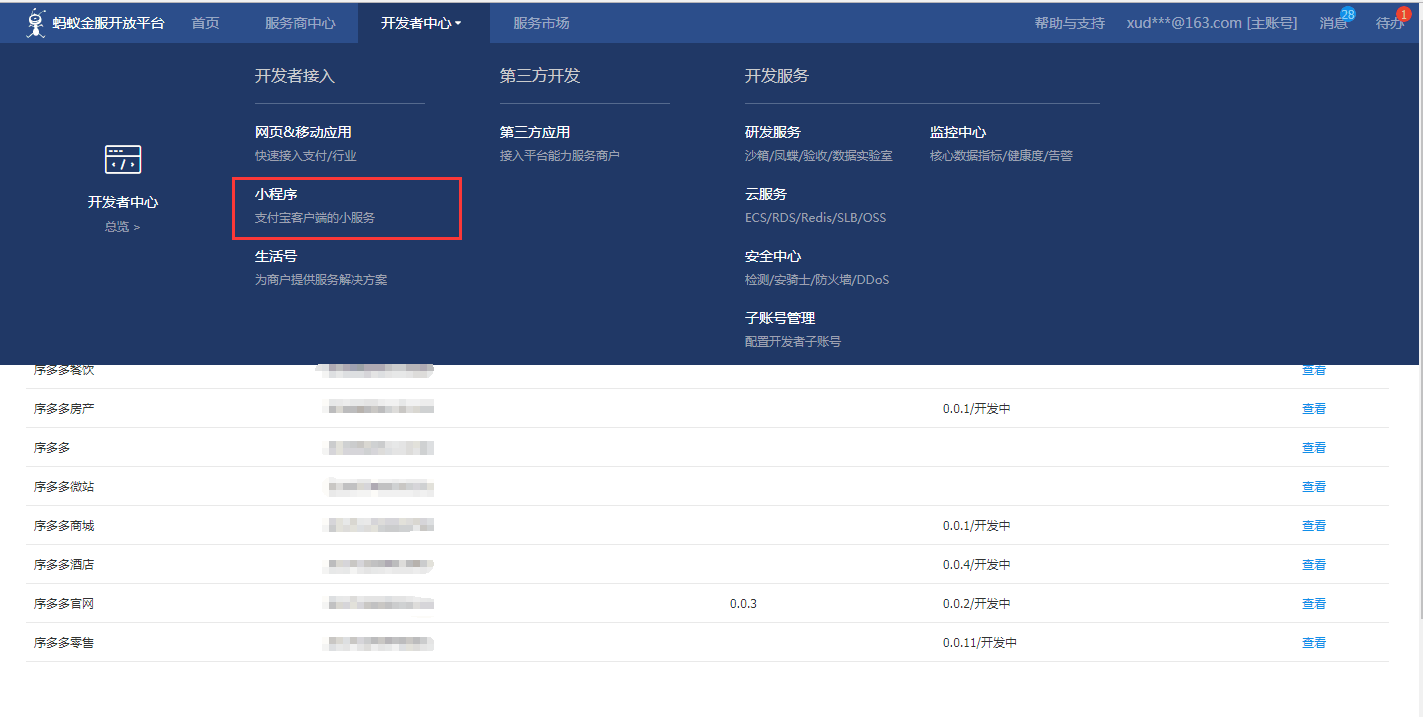The image size is (1423, 717).
Task: Click the 0.0.2/开发中 status text
Action: [977, 604]
